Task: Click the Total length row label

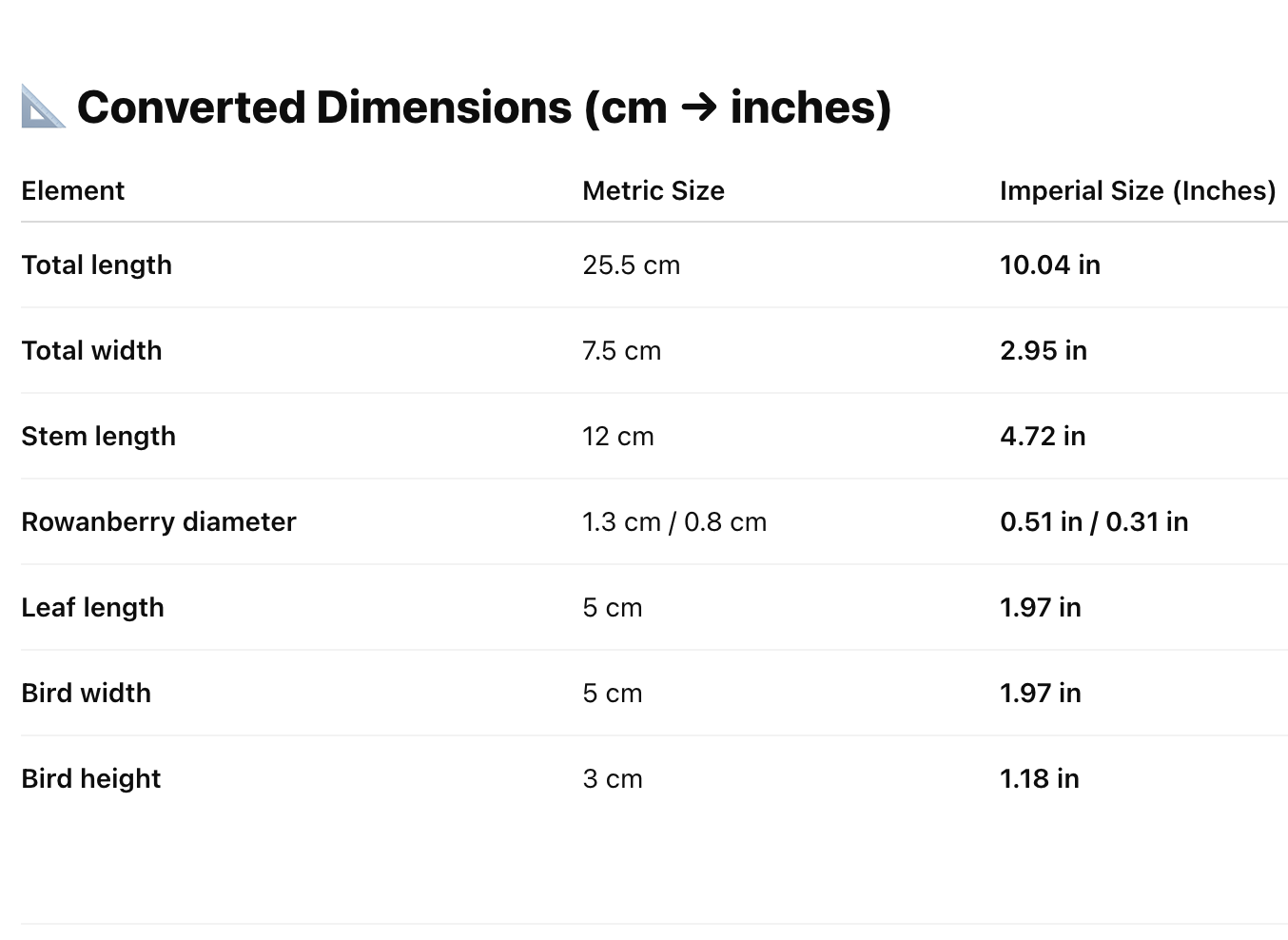Action: (96, 264)
